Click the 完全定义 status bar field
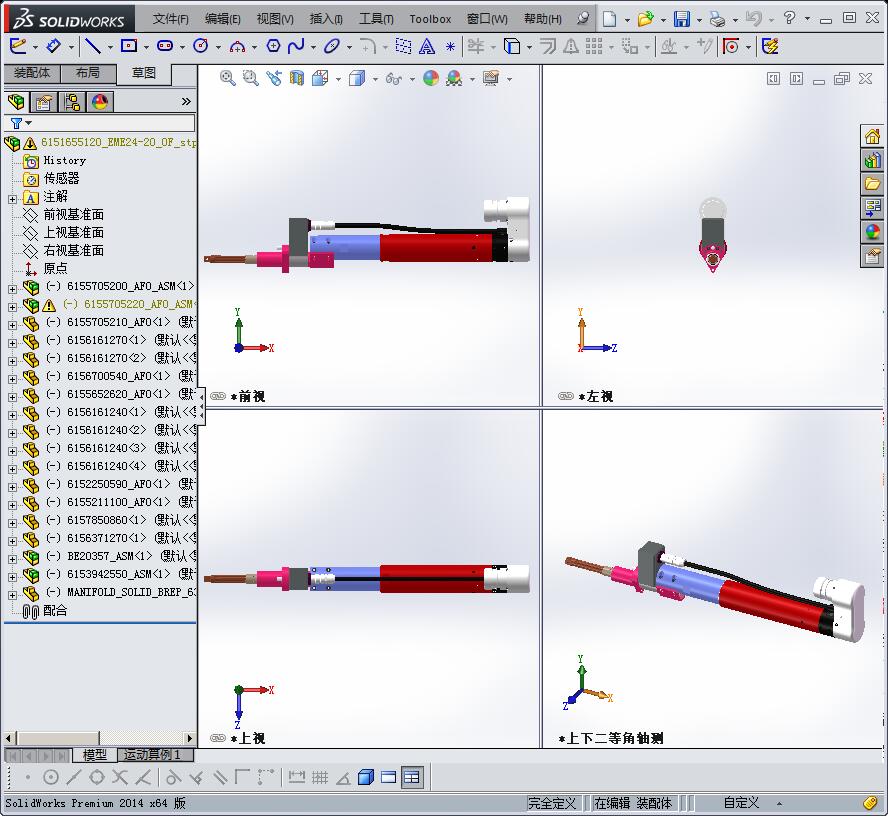Image resolution: width=888 pixels, height=816 pixels. (x=552, y=803)
